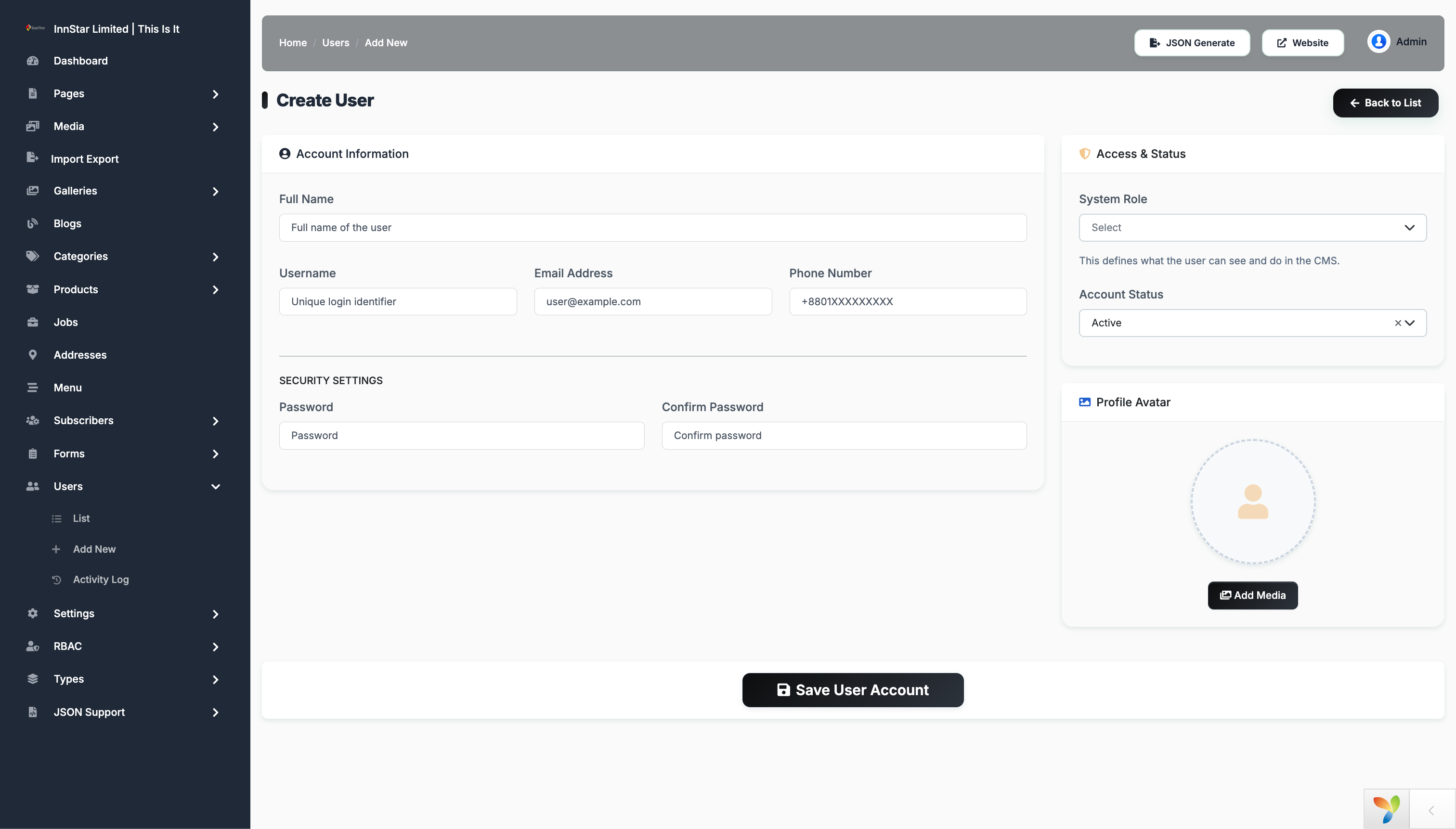Expand the Subscribers submenu chevron
This screenshot has width=1456, height=829.
click(215, 421)
